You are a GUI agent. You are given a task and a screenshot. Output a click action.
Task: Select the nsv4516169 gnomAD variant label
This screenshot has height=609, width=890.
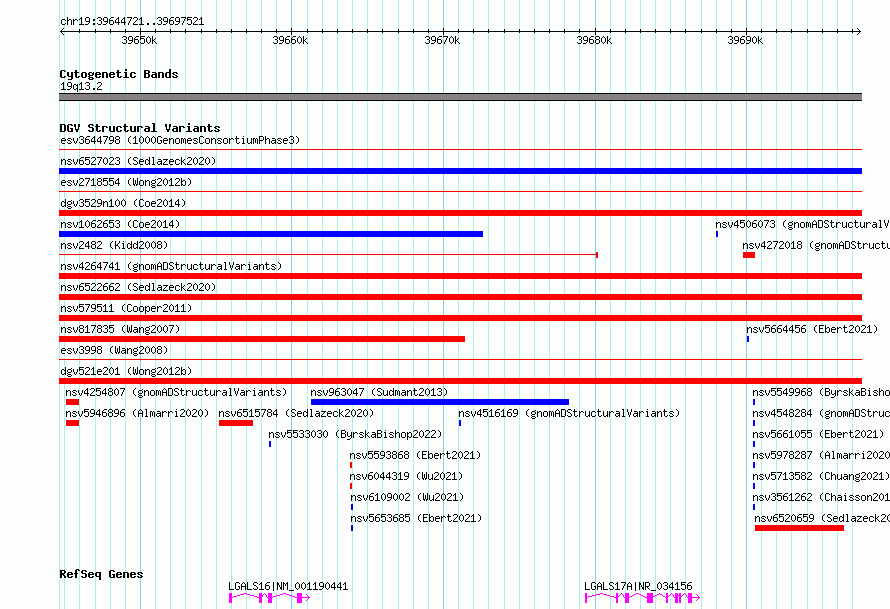point(569,413)
